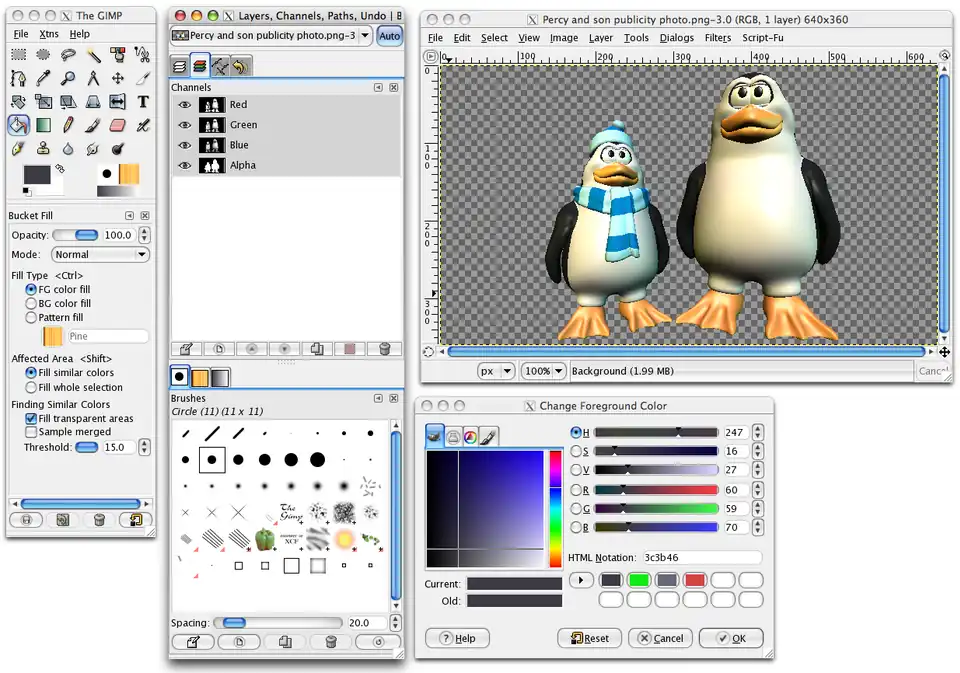The height and width of the screenshot is (673, 960).
Task: Open the color wheel tab in color dialog
Action: 470,436
